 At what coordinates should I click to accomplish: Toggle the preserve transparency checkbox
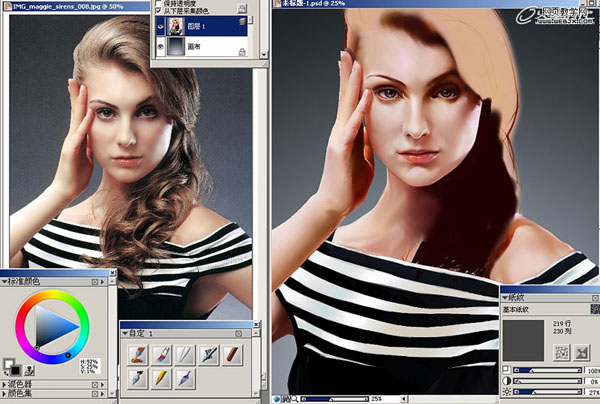[158, 3]
